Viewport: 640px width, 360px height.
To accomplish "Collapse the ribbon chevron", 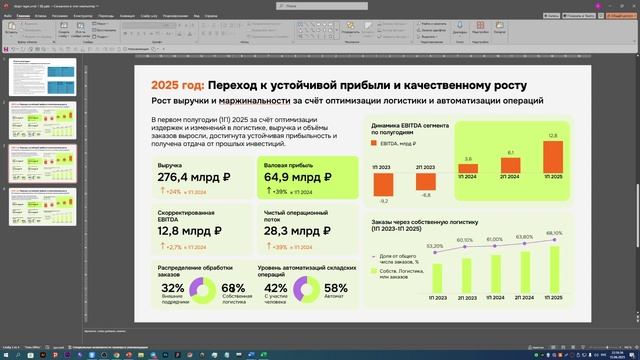I will coord(635,41).
